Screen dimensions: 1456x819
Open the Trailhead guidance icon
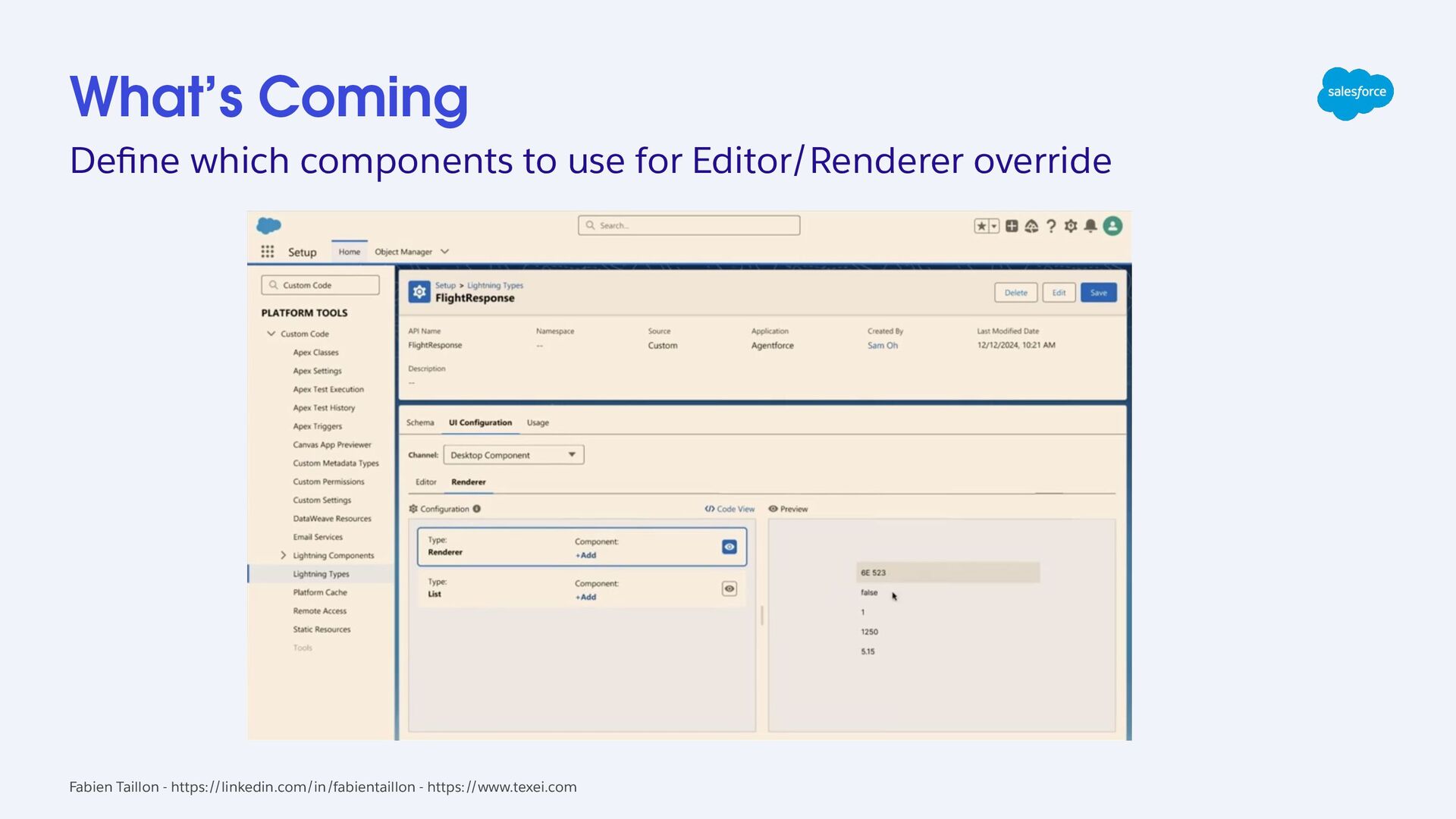tap(1031, 226)
